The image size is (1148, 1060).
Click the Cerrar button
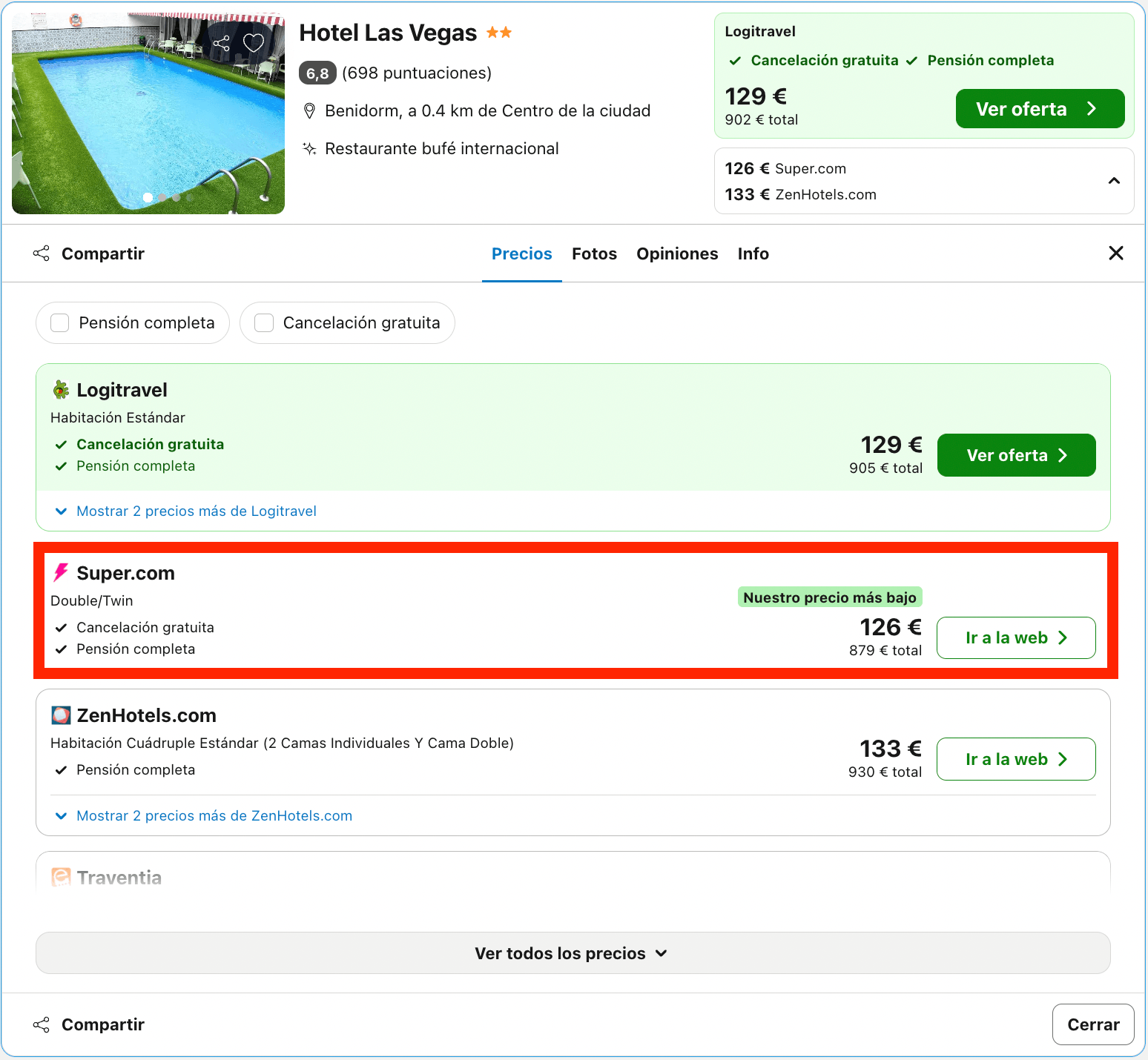click(x=1093, y=1024)
